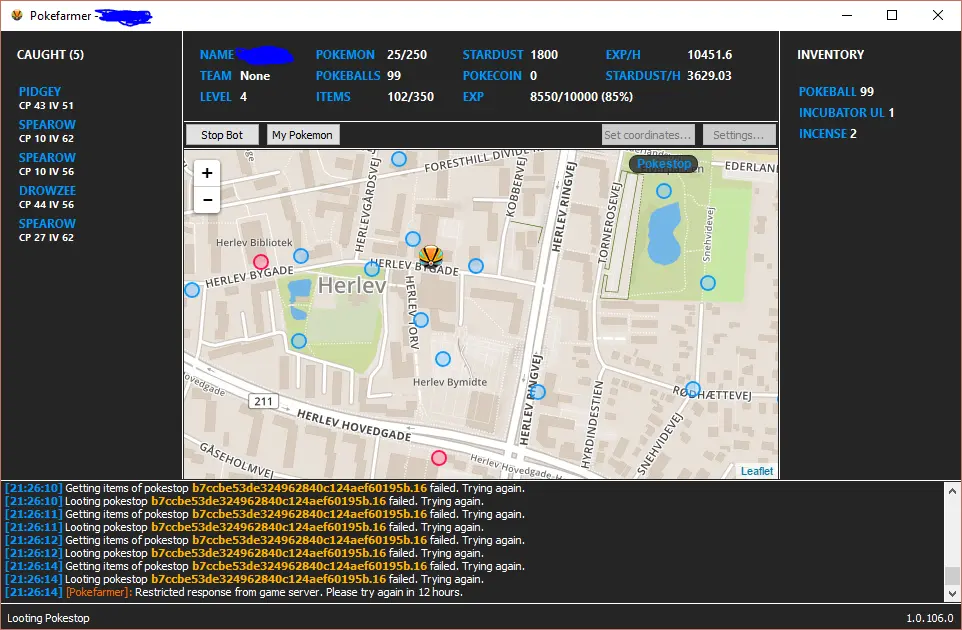Open the Settings dialog
Viewport: 962px width, 630px height.
click(739, 135)
